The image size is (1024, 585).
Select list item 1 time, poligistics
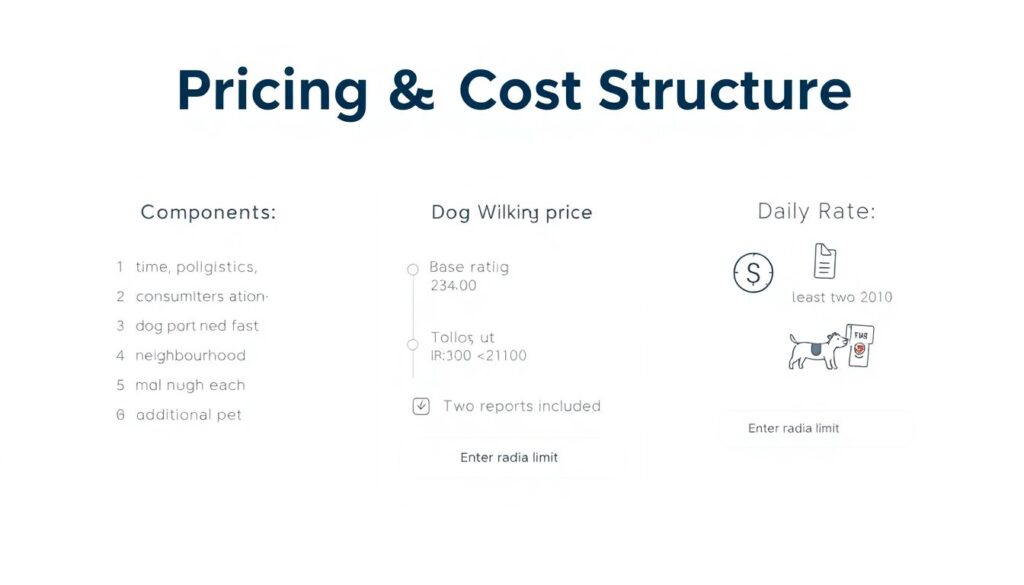tap(196, 267)
